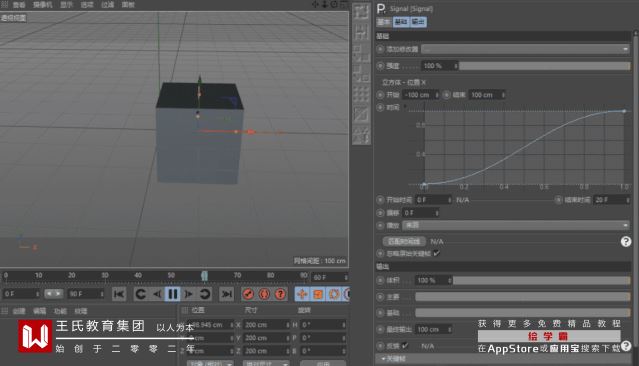Open the 播放 mode dropdown
The image size is (639, 366).
tap(516, 225)
